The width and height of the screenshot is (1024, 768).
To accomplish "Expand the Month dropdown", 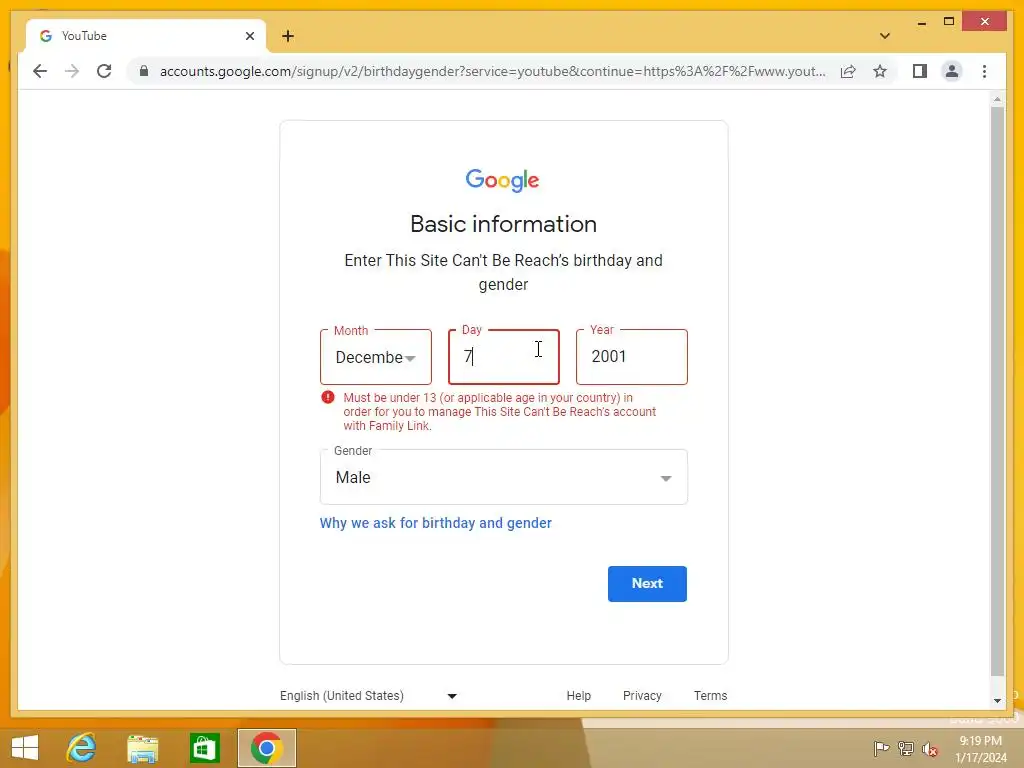I will coord(376,357).
